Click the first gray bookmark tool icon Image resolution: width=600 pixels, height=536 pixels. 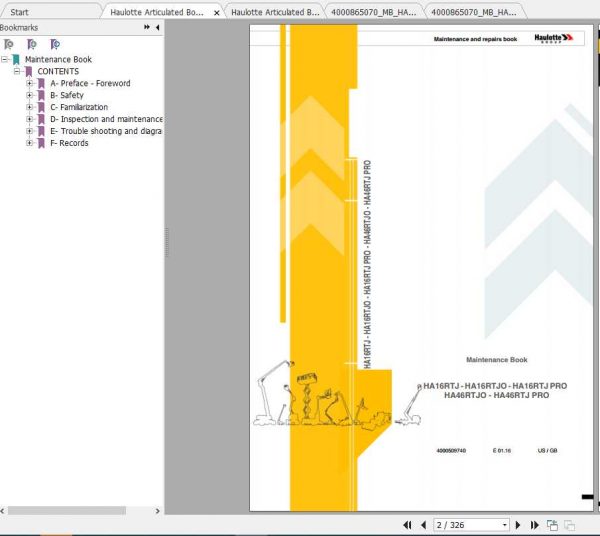tap(8, 44)
